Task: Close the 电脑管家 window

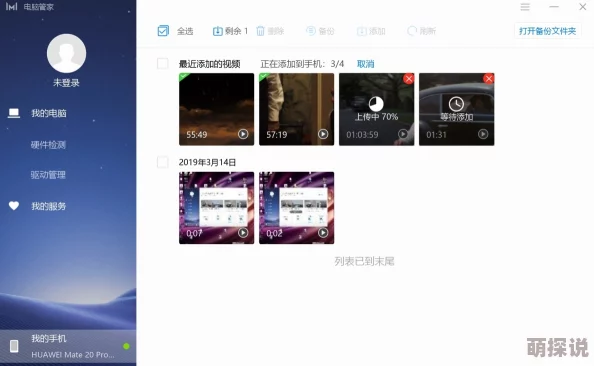Action: pyautogui.click(x=583, y=7)
